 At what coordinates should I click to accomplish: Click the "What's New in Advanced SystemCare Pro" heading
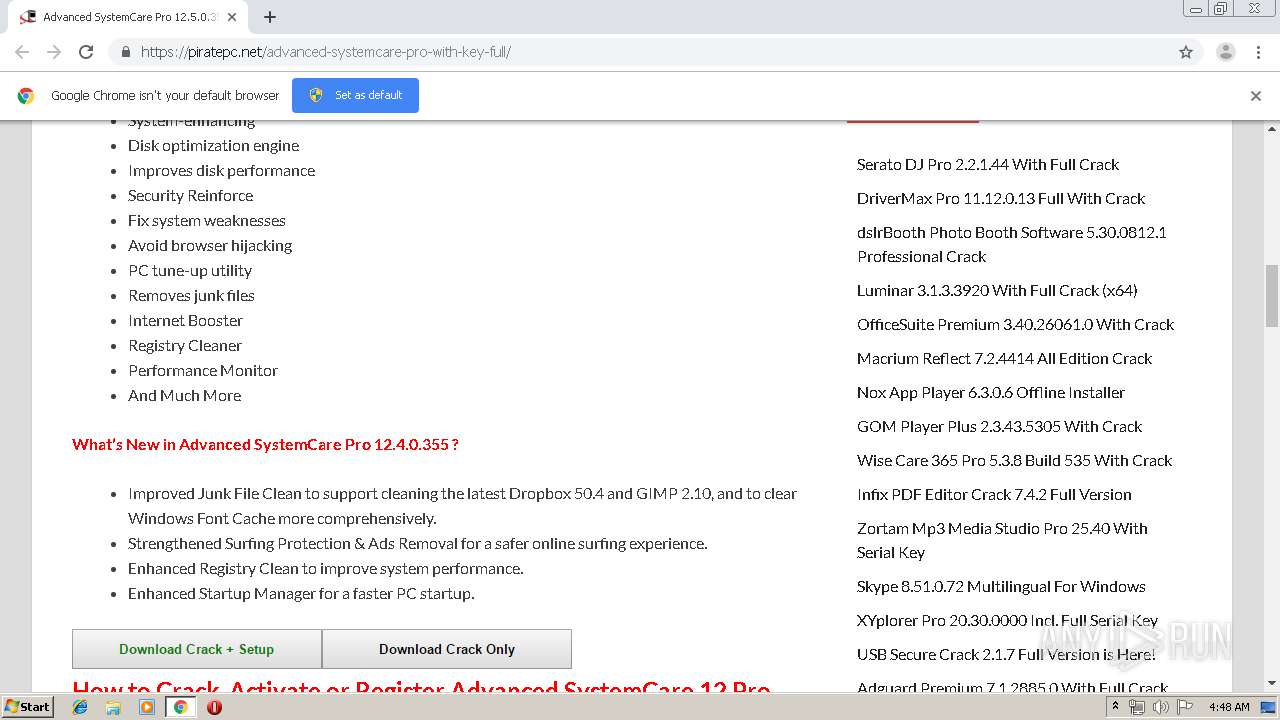(x=265, y=445)
